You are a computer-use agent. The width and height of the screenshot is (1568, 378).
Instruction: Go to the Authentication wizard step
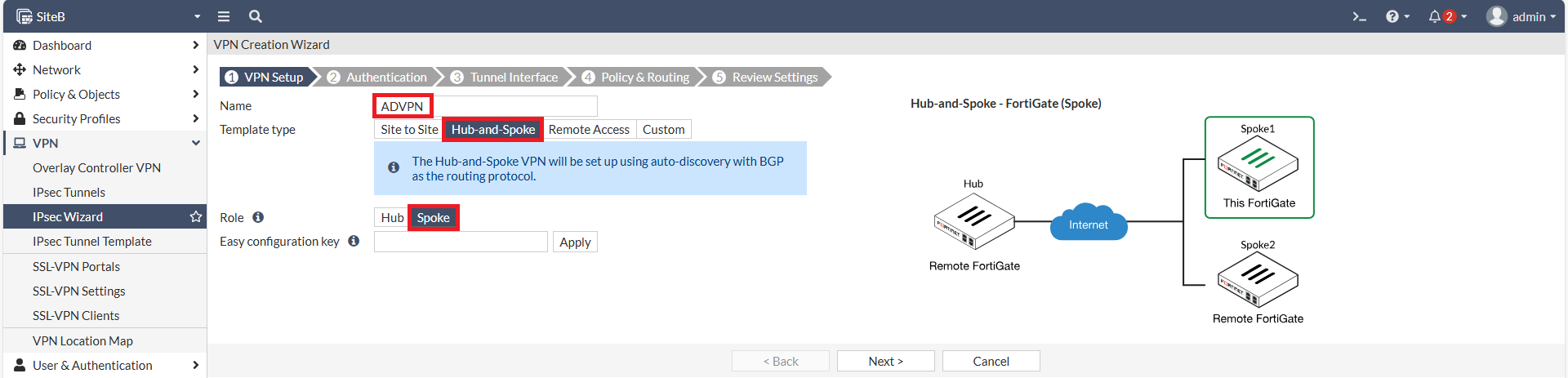pyautogui.click(x=379, y=78)
